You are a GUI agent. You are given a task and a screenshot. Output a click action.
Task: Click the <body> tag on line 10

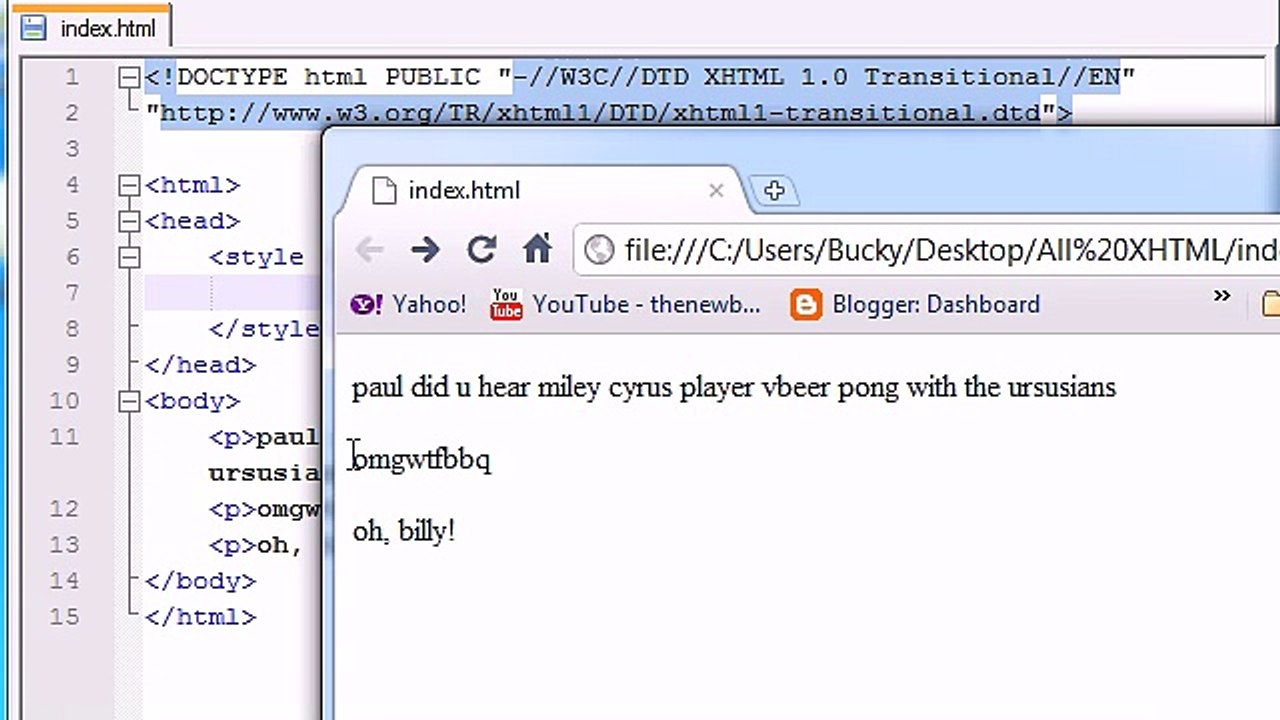pos(192,401)
